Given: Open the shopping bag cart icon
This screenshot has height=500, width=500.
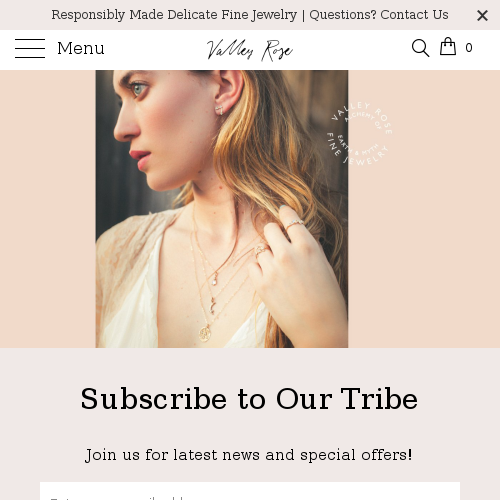Looking at the screenshot, I should click(x=448, y=46).
